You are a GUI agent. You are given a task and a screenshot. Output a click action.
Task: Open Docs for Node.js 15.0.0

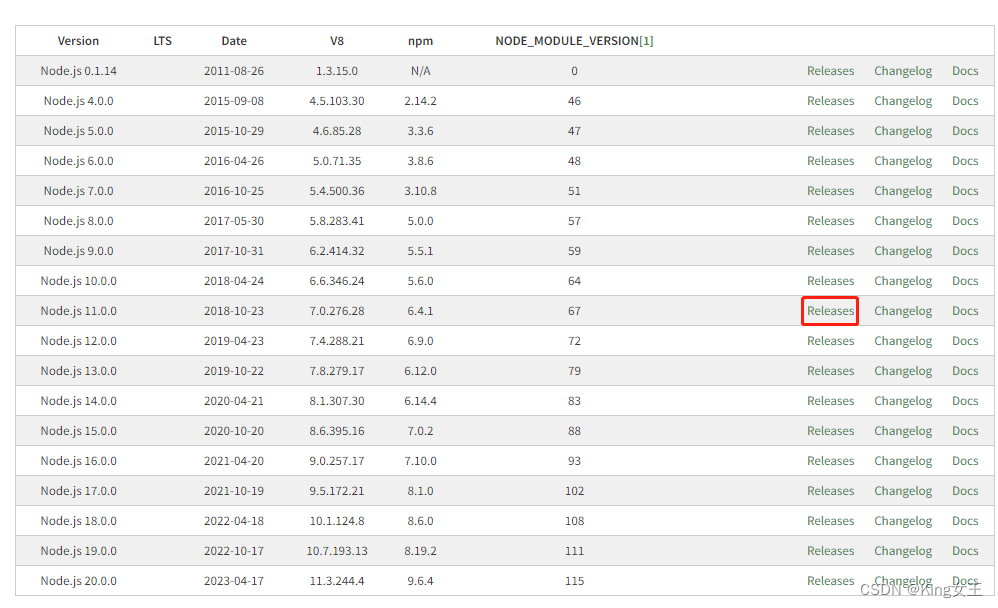coord(965,430)
